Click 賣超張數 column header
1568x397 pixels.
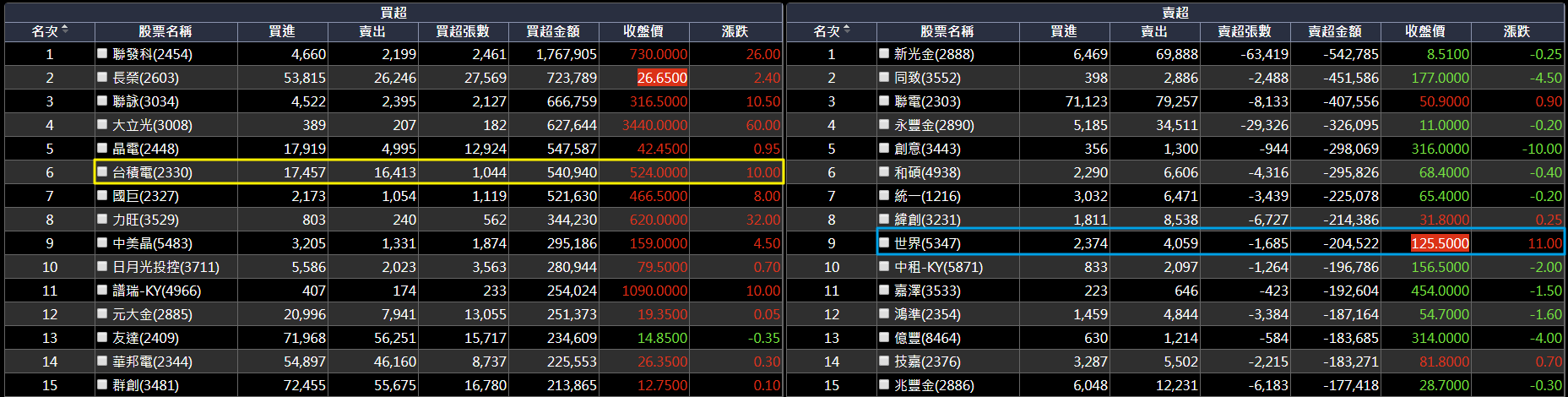(x=1245, y=31)
